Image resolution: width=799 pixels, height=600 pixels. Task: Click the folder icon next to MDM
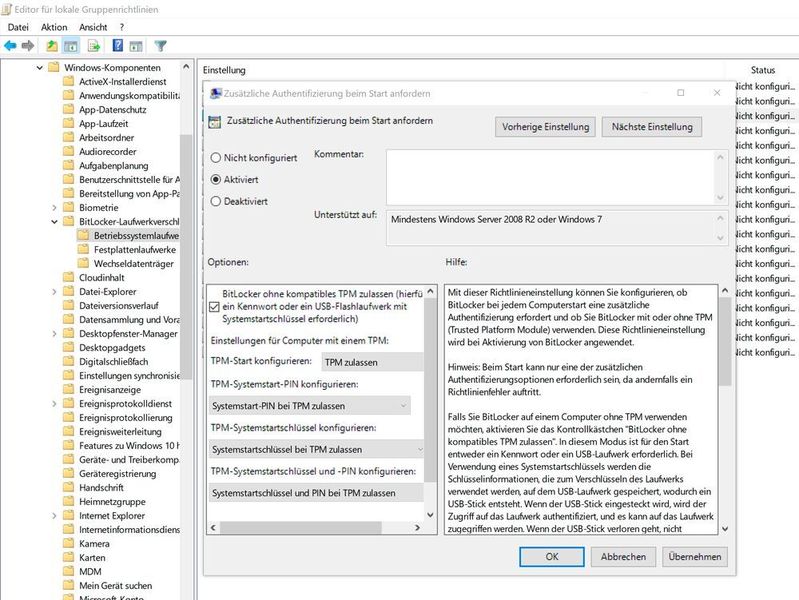(69, 571)
